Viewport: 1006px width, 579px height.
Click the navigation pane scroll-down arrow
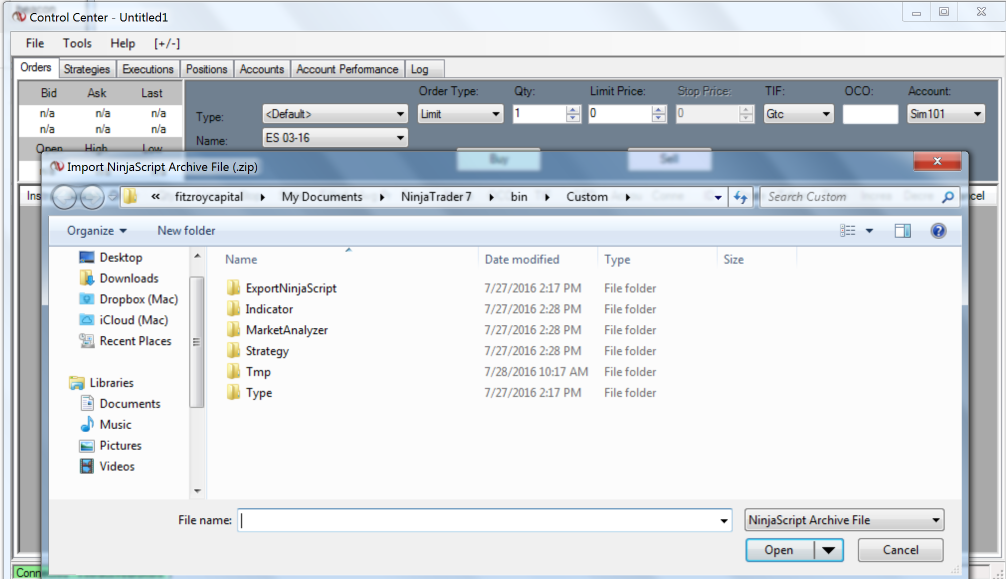(x=197, y=491)
